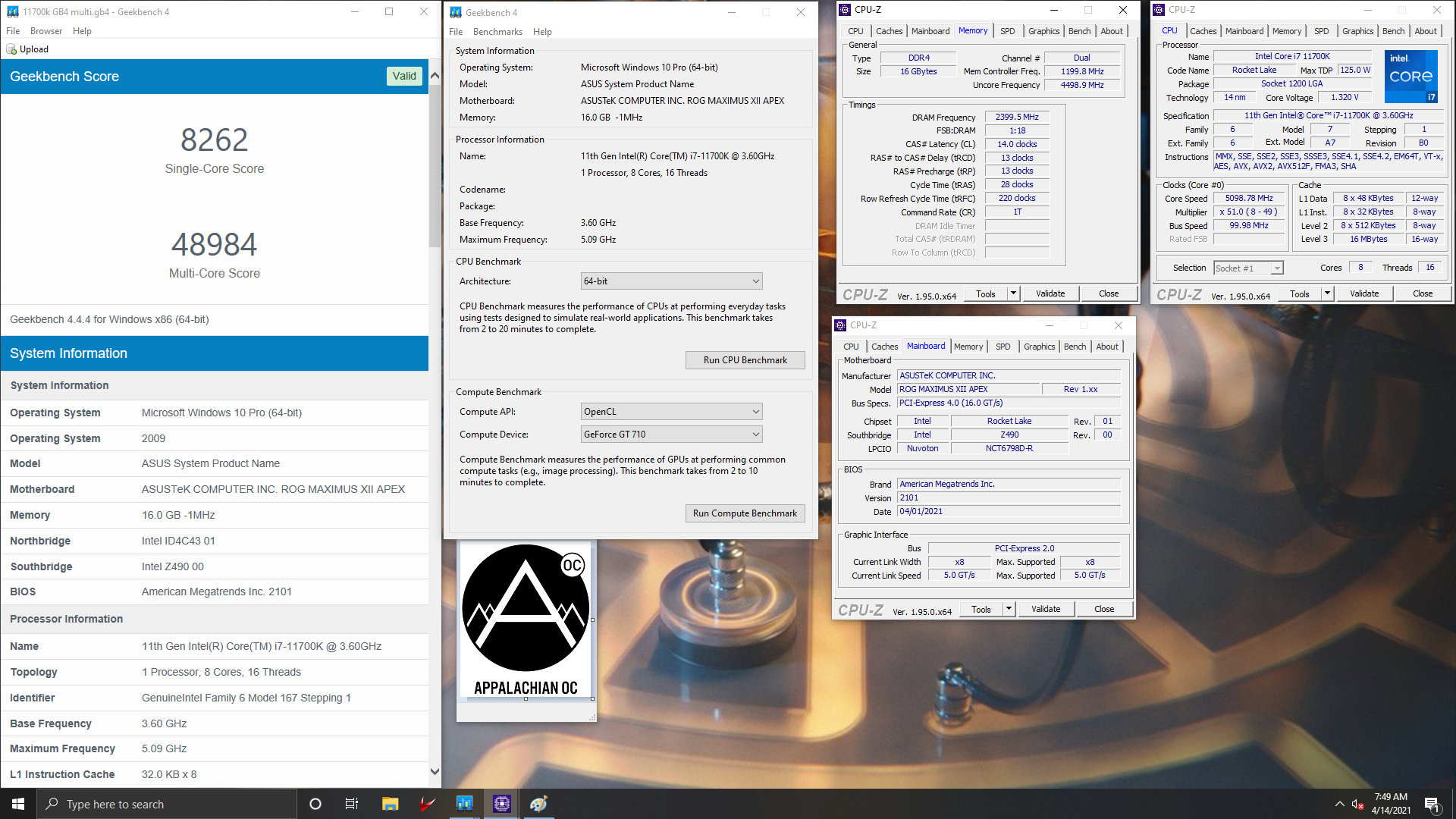Open the red bird app on taskbar
1456x819 pixels.
(427, 804)
